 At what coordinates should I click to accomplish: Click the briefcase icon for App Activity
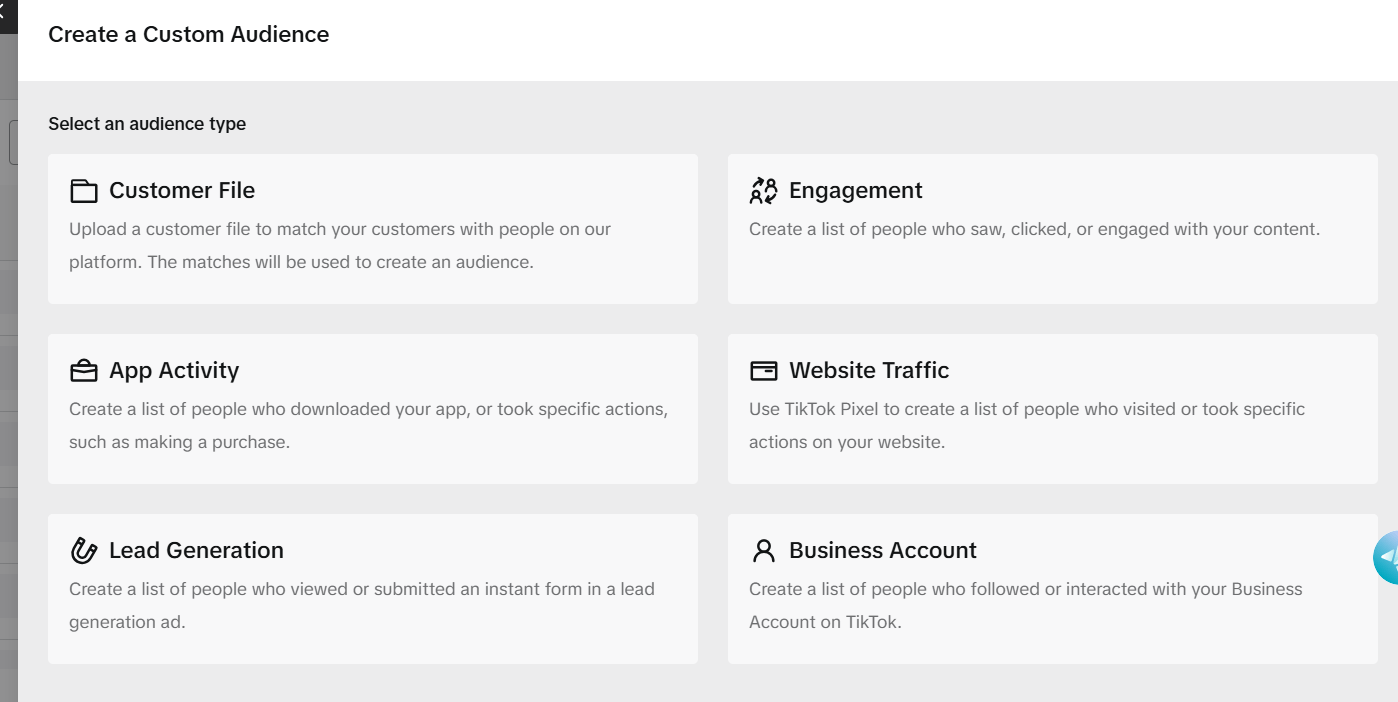(84, 371)
